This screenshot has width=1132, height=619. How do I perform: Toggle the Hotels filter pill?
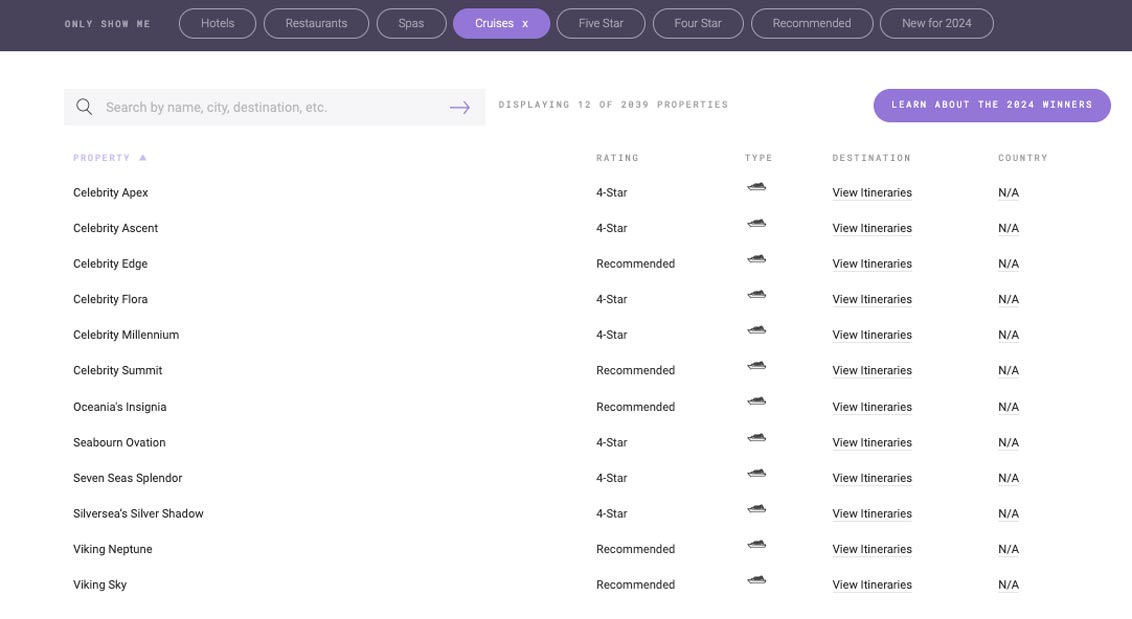pos(217,24)
